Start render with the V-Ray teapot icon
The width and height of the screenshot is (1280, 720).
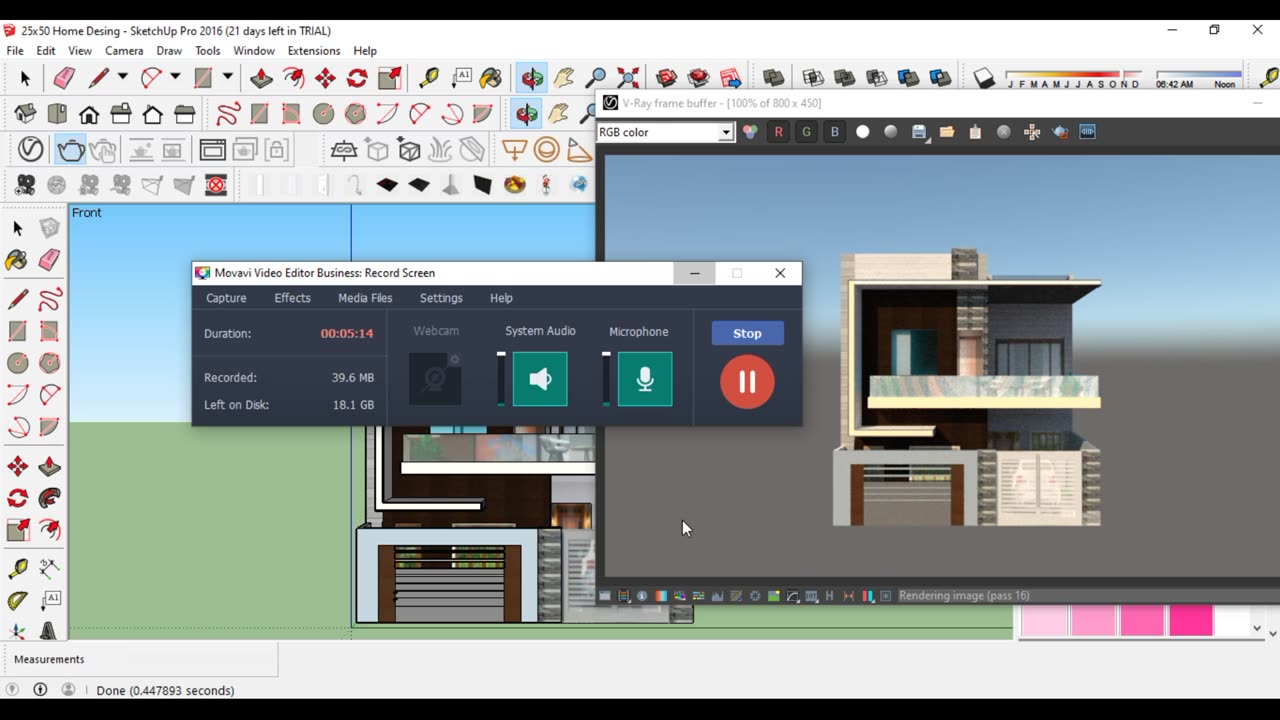[x=70, y=150]
